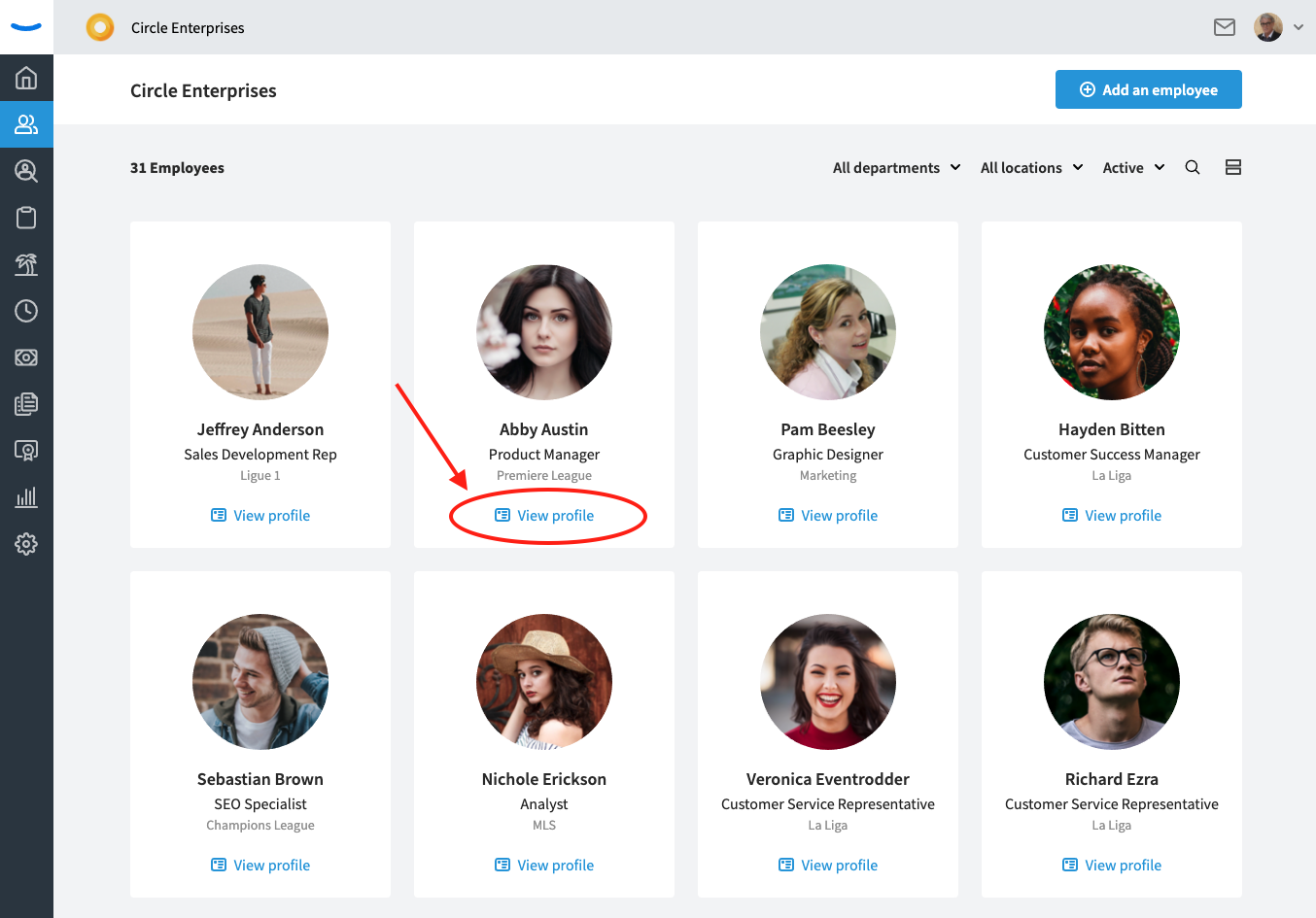Image resolution: width=1316 pixels, height=918 pixels.
Task: View profile of Jeffrey Anderson
Action: pos(260,516)
